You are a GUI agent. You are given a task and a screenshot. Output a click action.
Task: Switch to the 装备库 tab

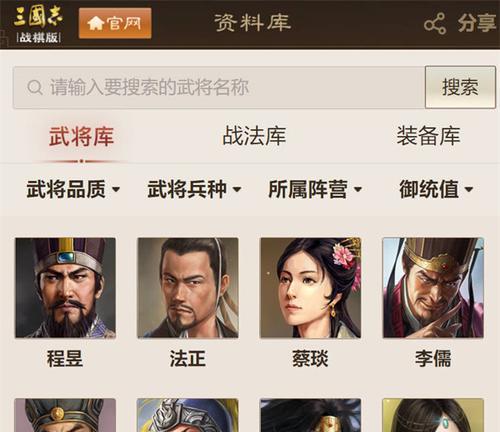click(x=428, y=136)
